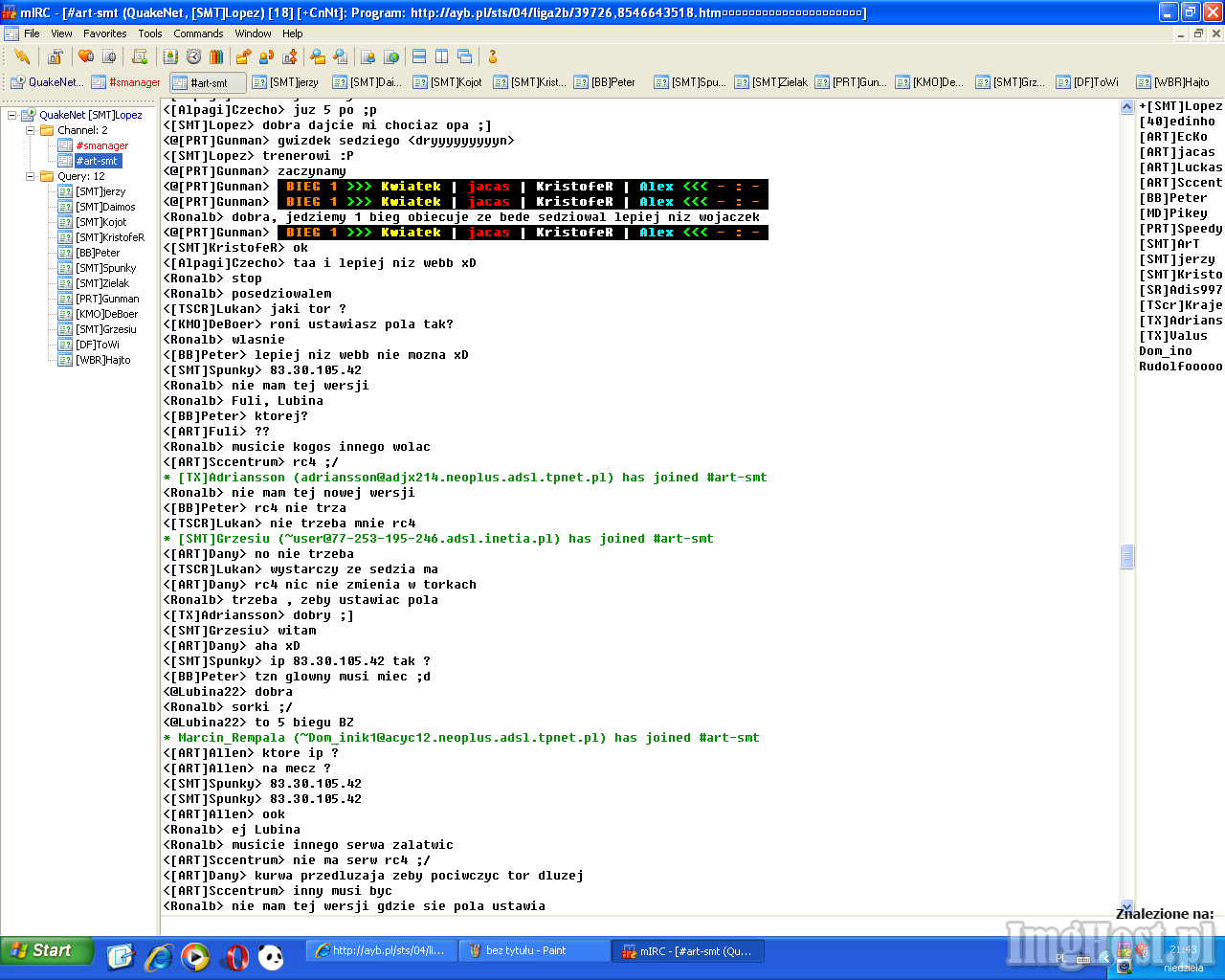The height and width of the screenshot is (980, 1225).
Task: Select Rudolfooooo in the nick list
Action: 1180,367
